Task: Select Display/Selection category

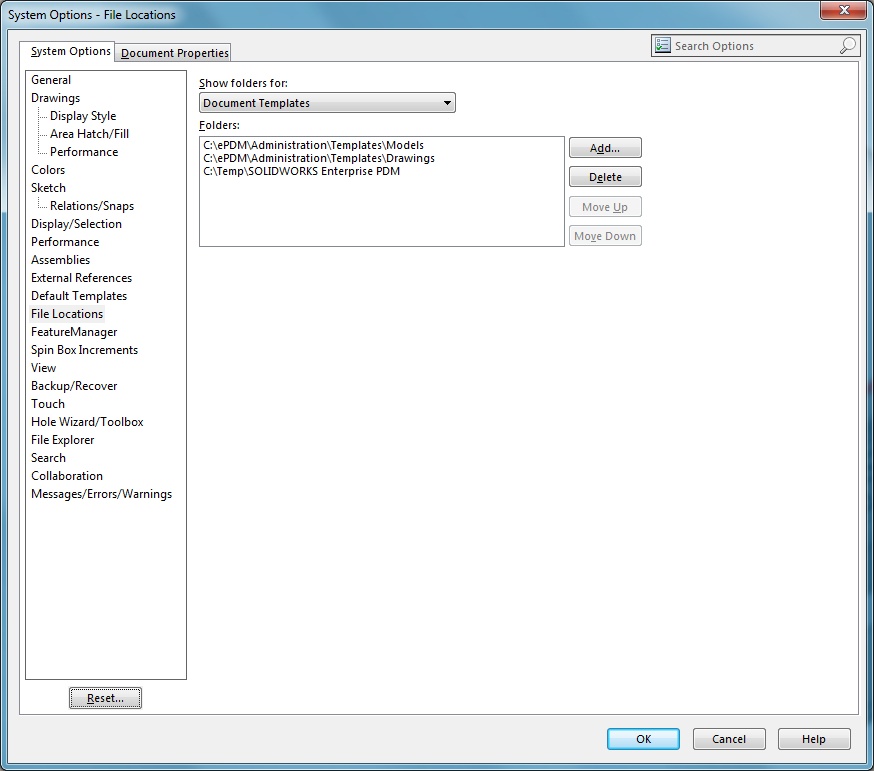Action: 76,224
